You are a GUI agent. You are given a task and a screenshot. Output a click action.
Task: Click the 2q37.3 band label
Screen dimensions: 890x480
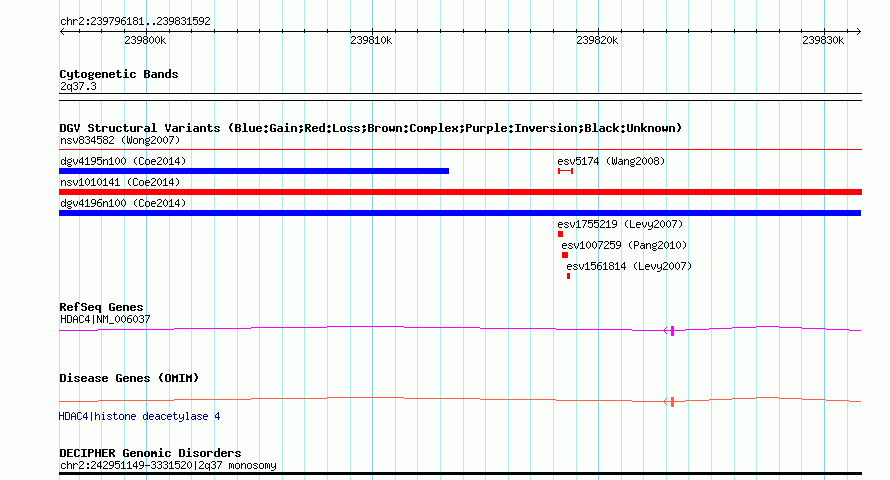click(78, 87)
